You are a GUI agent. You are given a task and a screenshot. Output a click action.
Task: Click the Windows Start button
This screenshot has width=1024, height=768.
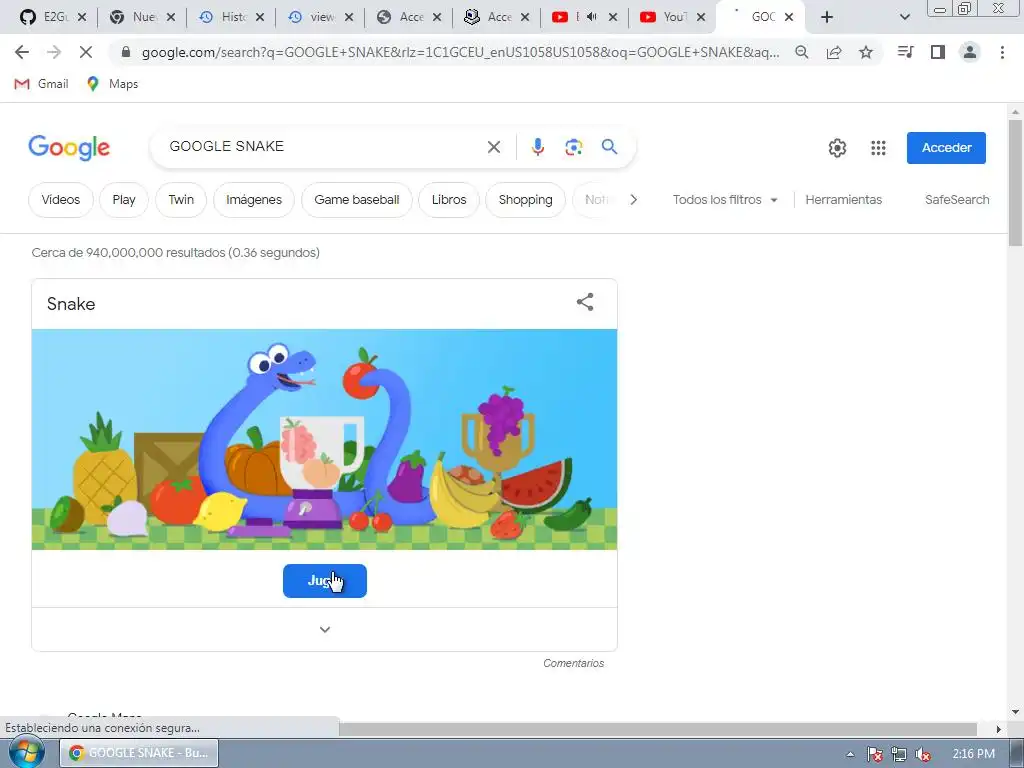26,752
